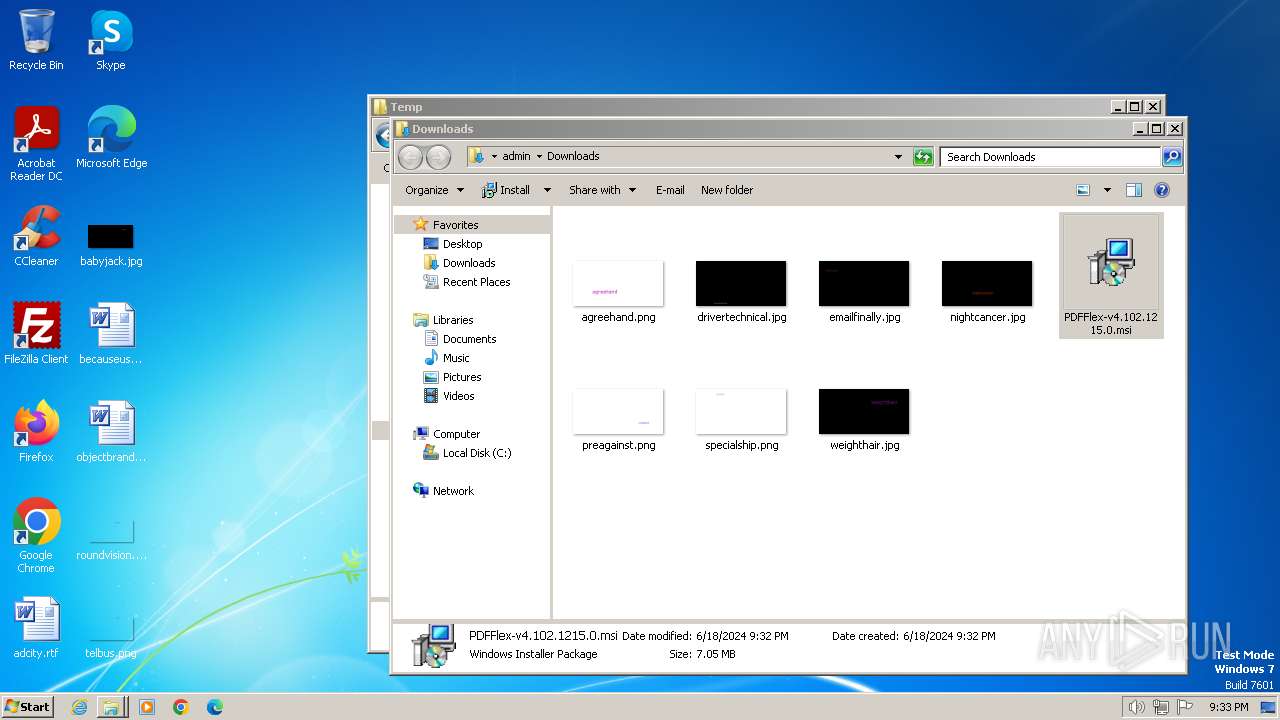Open the Organize menu
This screenshot has width=1280, height=720.
[434, 190]
